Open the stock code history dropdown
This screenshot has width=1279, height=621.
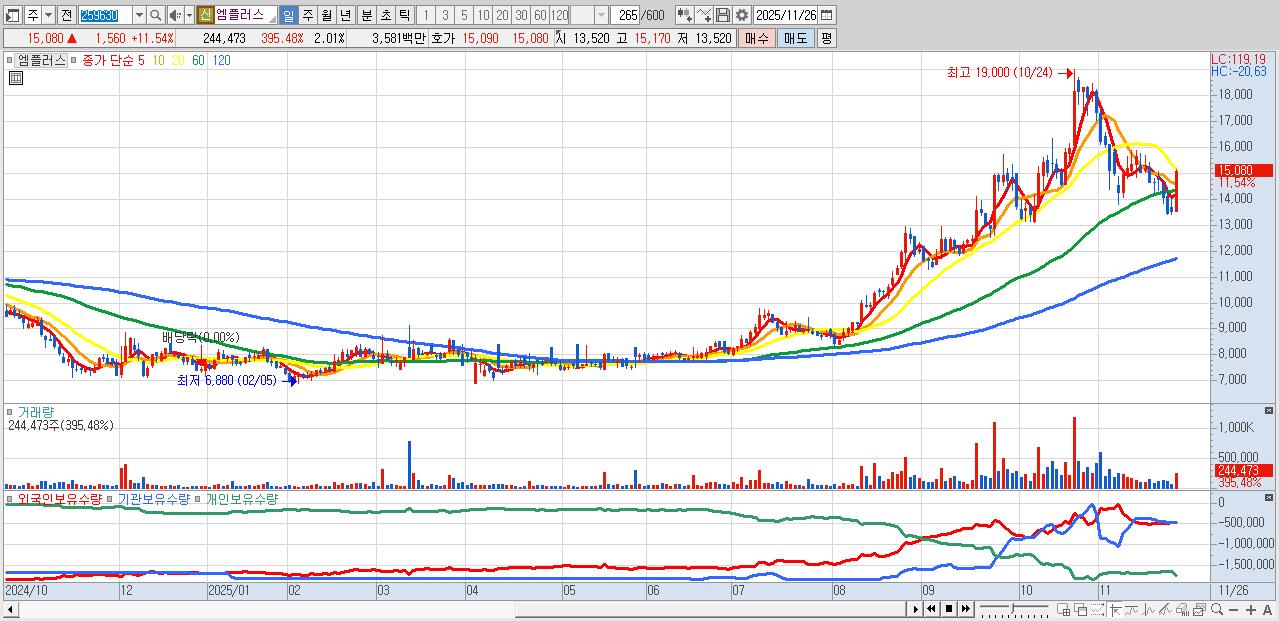point(139,15)
